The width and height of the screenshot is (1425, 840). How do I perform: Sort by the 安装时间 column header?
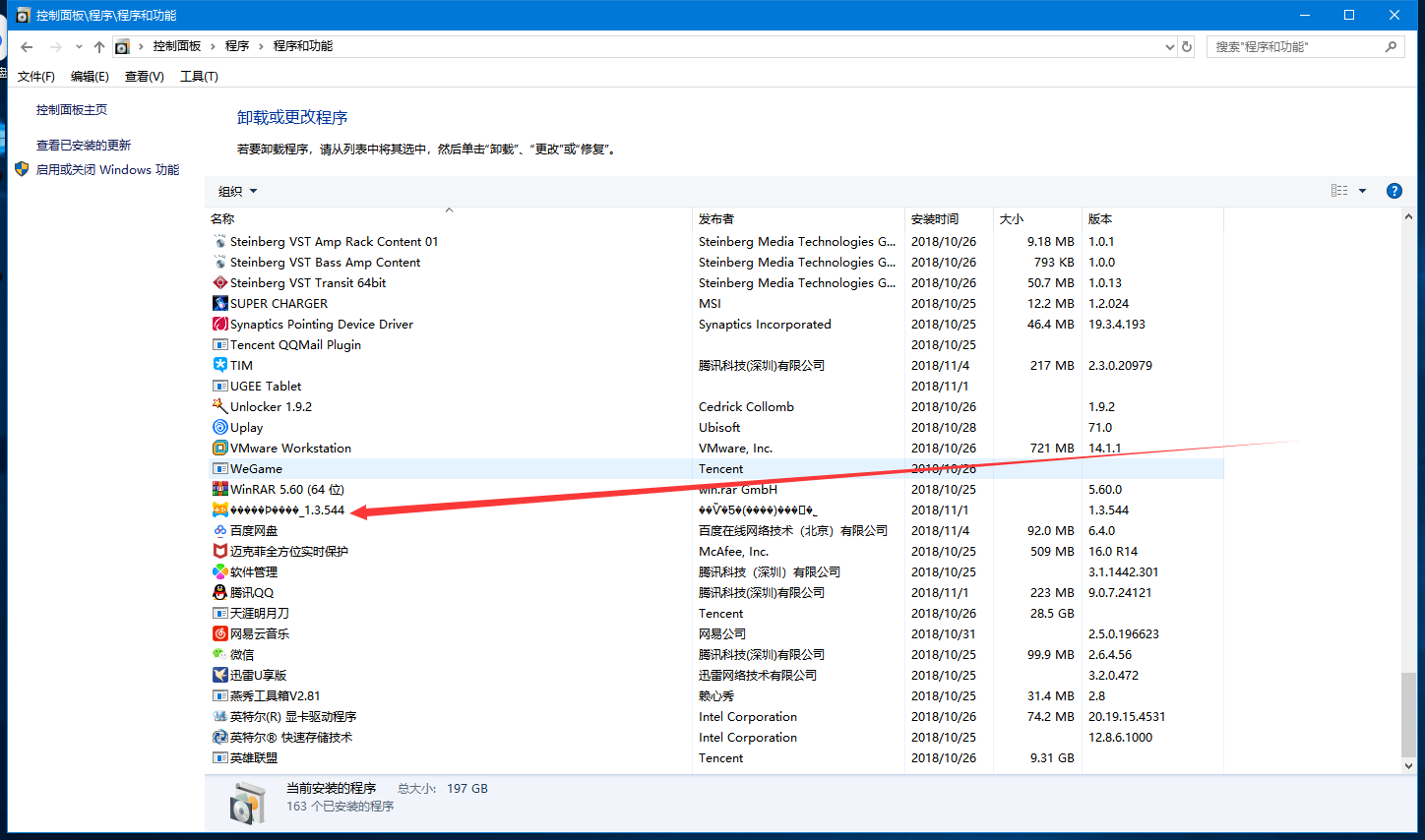coord(949,218)
